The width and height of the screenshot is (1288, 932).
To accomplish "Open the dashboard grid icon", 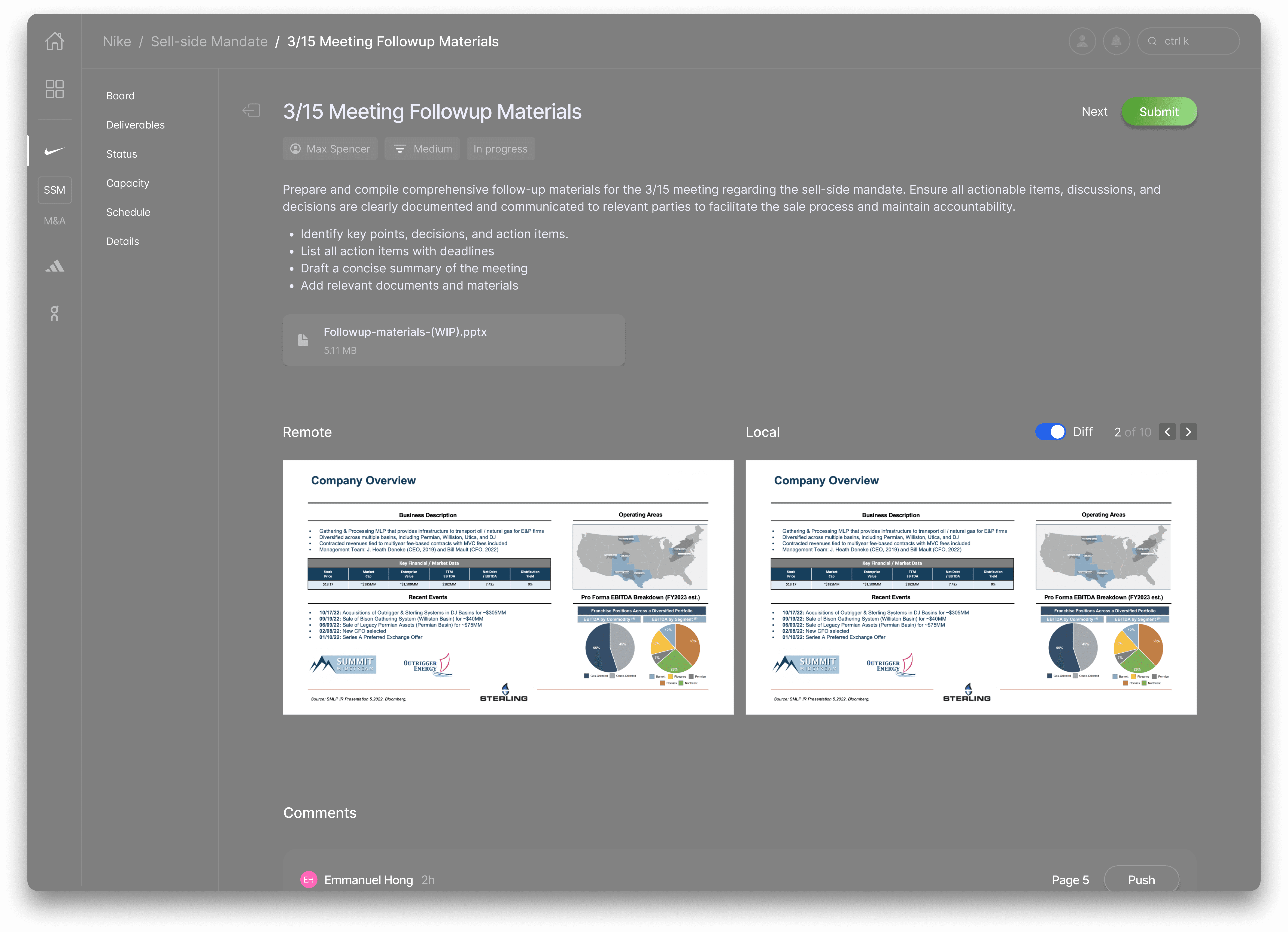I will [x=55, y=89].
